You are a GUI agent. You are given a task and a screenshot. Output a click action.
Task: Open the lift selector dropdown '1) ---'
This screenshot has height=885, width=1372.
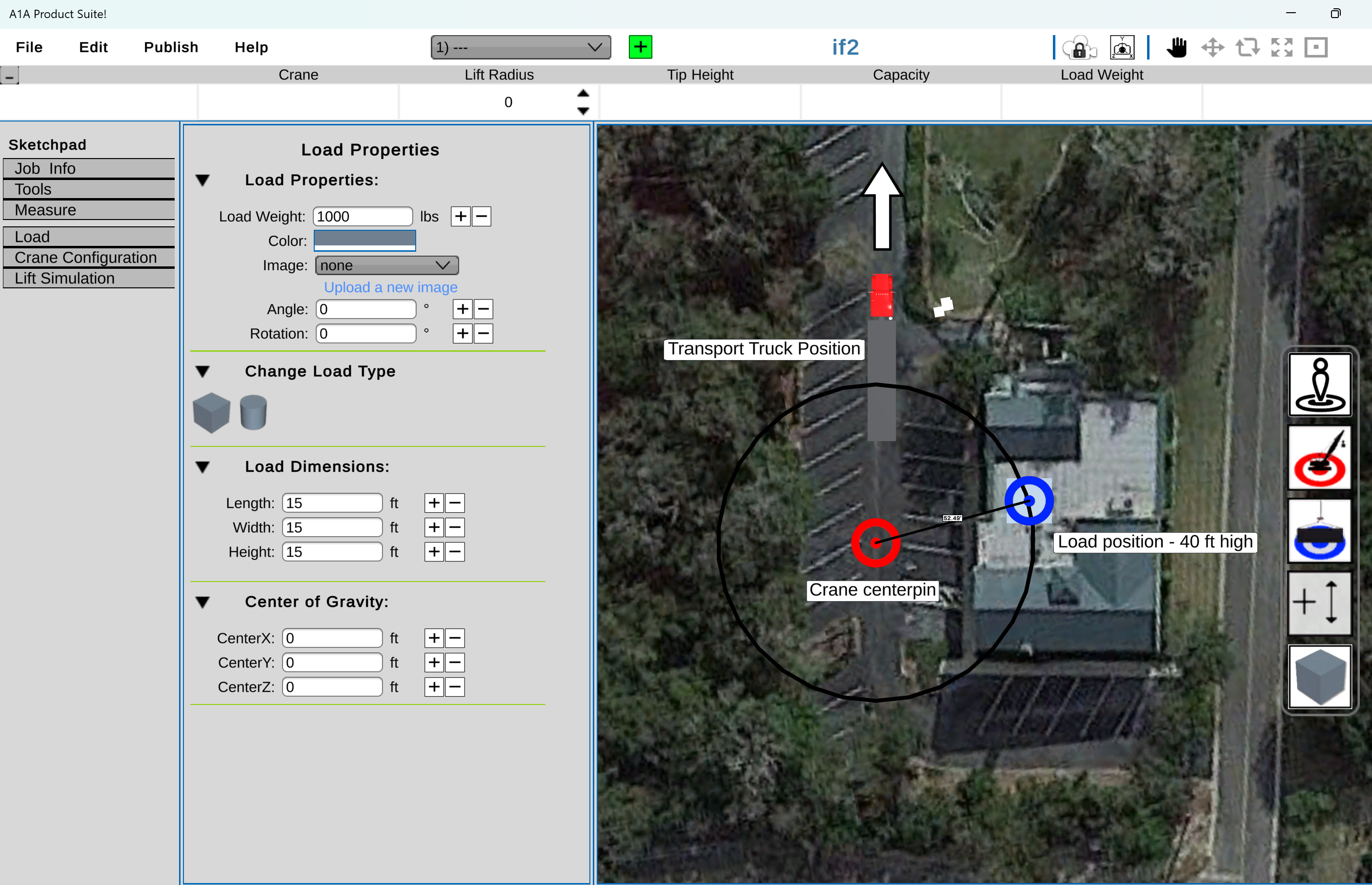[x=521, y=47]
